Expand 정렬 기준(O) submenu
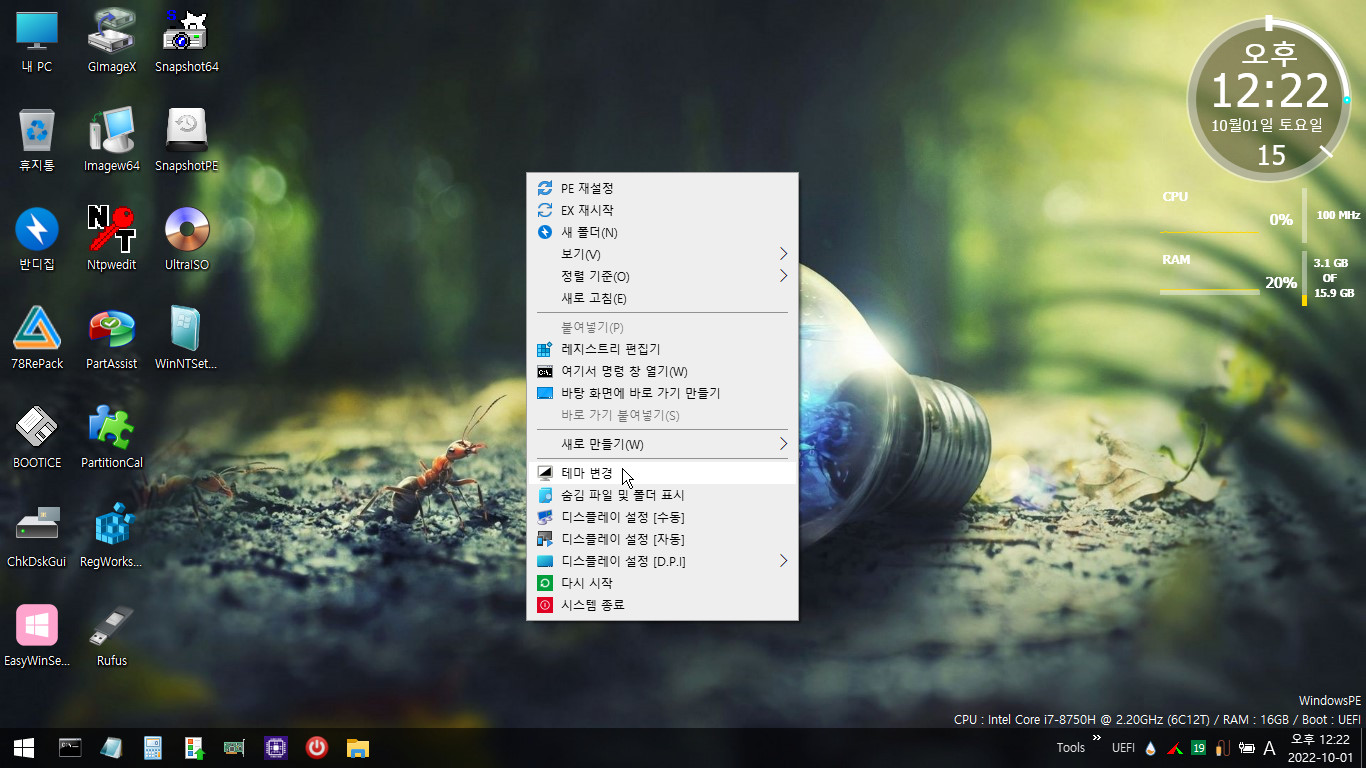 (662, 276)
